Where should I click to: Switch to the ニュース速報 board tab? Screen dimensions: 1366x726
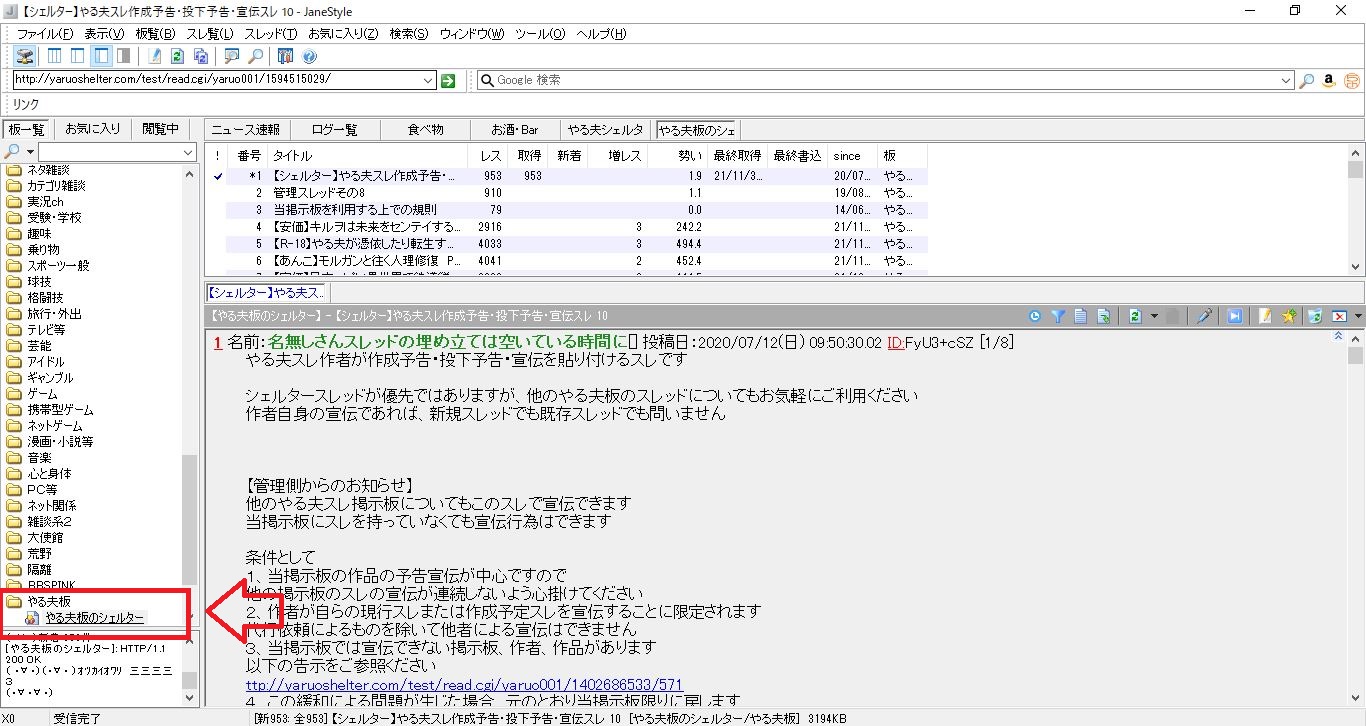[x=245, y=130]
